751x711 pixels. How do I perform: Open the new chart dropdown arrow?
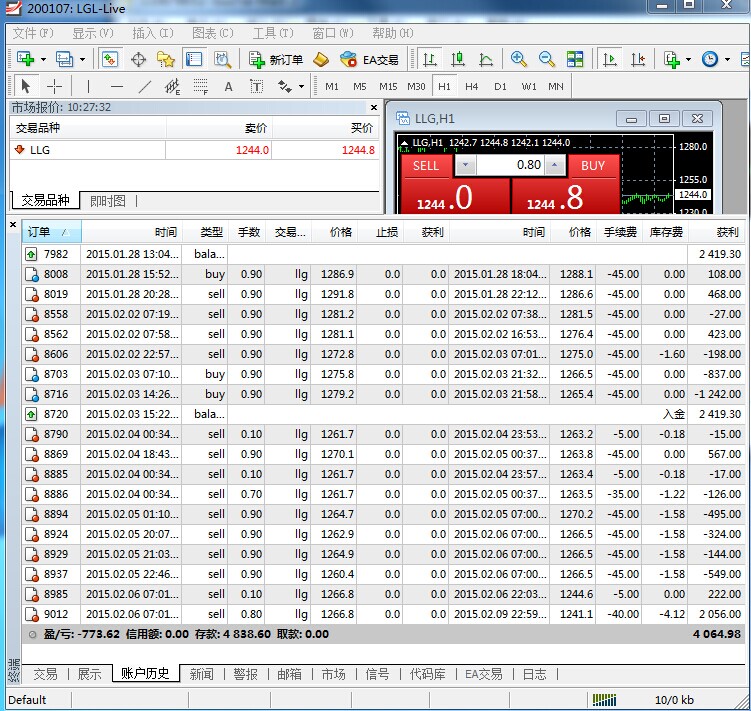pyautogui.click(x=42, y=59)
